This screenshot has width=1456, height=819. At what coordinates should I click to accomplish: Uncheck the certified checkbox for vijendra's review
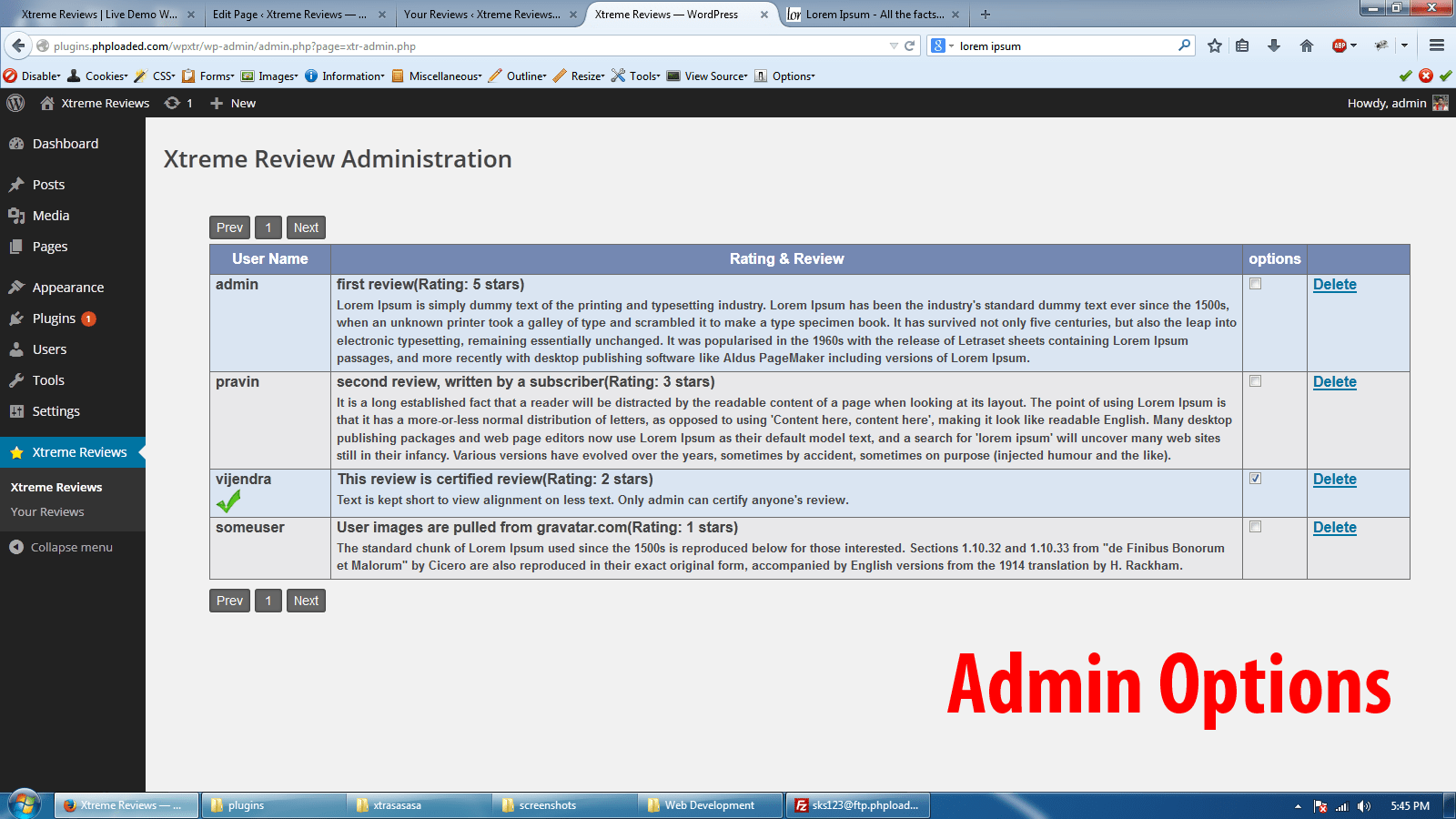point(1256,479)
